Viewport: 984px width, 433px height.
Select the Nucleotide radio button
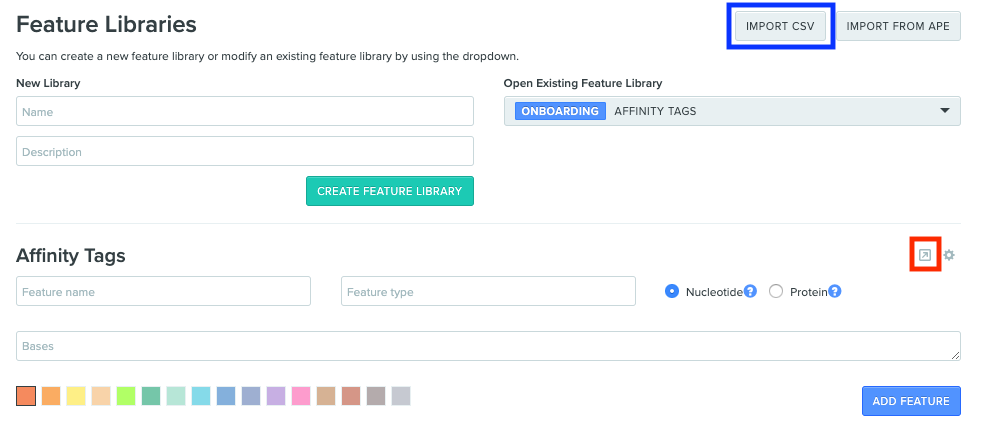click(671, 291)
